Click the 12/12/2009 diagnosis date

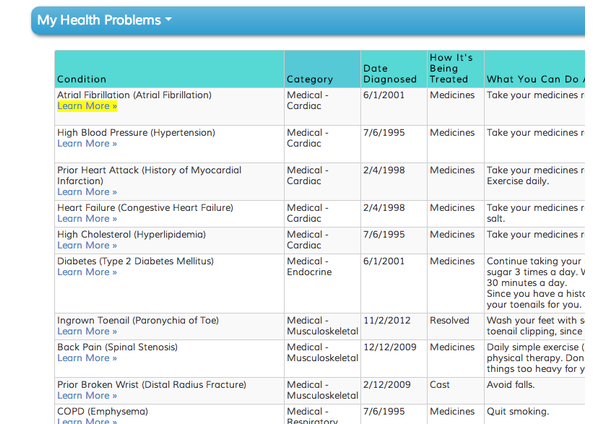pos(389,347)
